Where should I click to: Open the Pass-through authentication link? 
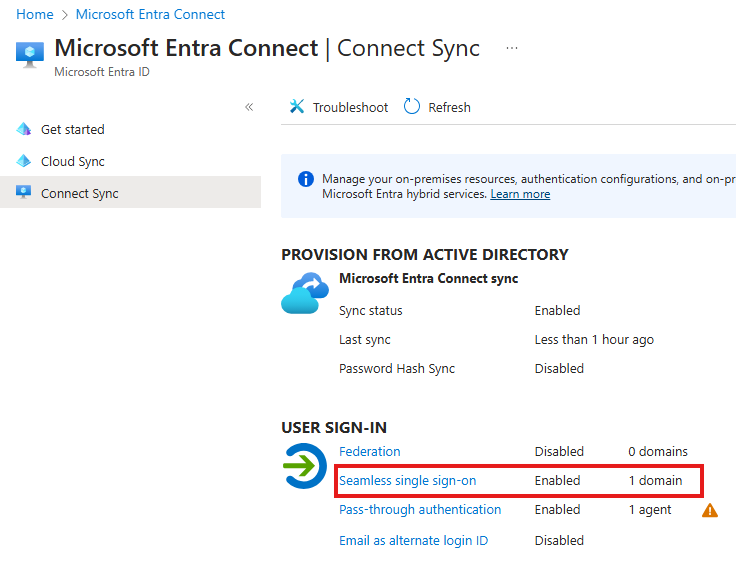click(420, 510)
